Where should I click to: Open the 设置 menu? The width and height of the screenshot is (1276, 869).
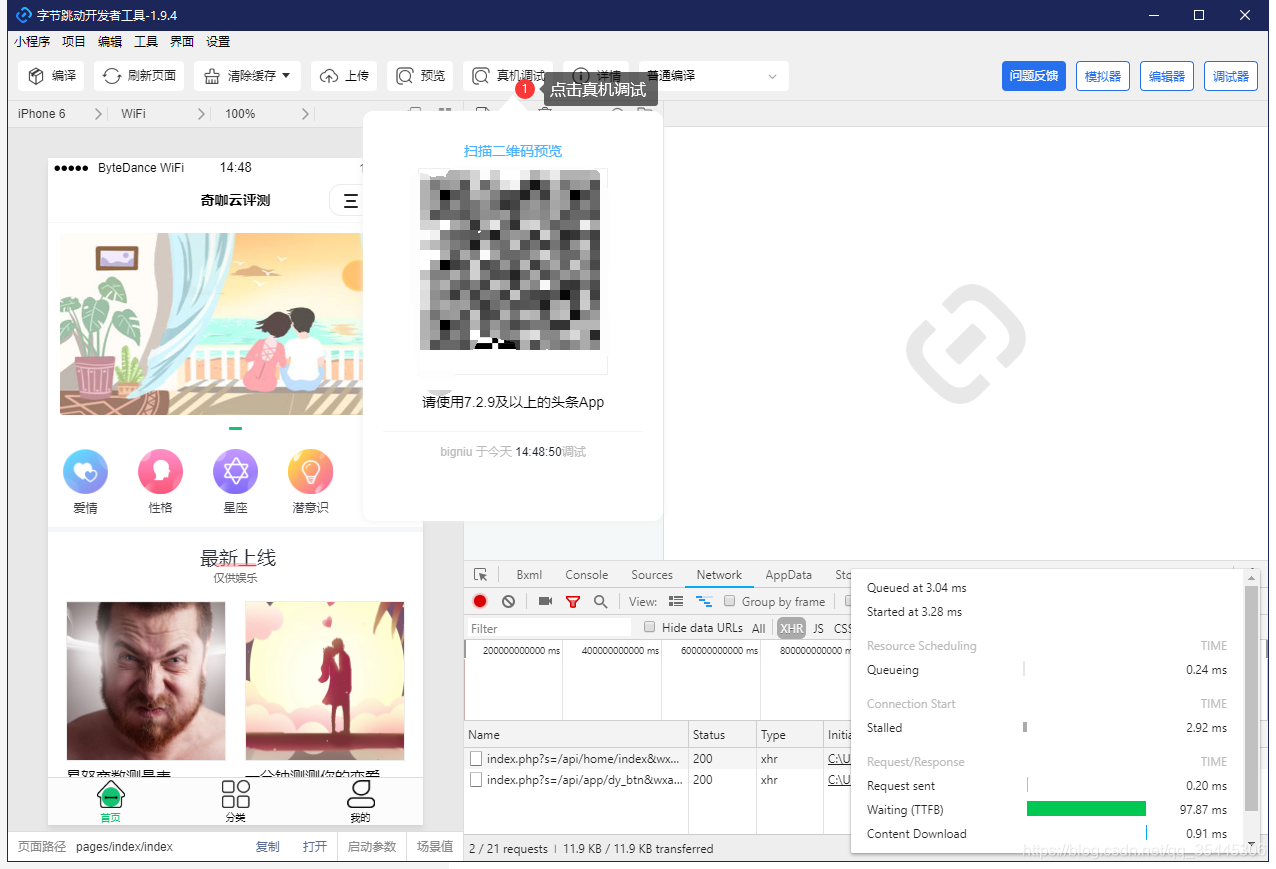click(218, 42)
